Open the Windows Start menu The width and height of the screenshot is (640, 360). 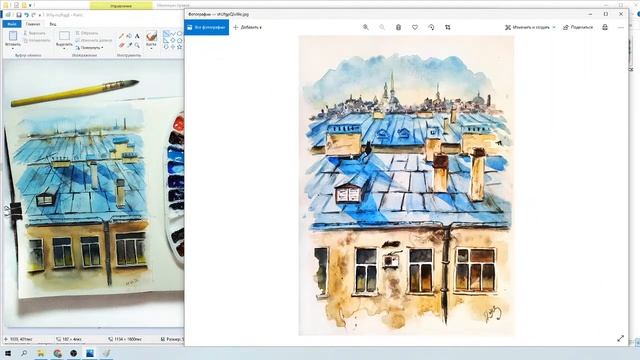click(x=7, y=353)
